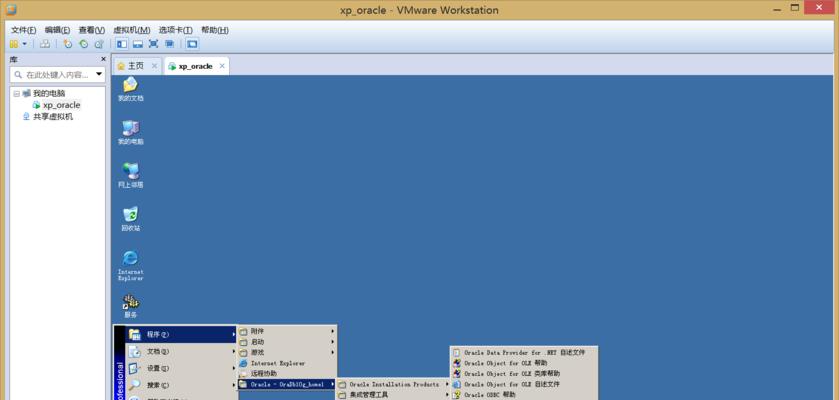This screenshot has width=839, height=400.
Task: Click the take snapshot toolbar icon
Action: 67,44
